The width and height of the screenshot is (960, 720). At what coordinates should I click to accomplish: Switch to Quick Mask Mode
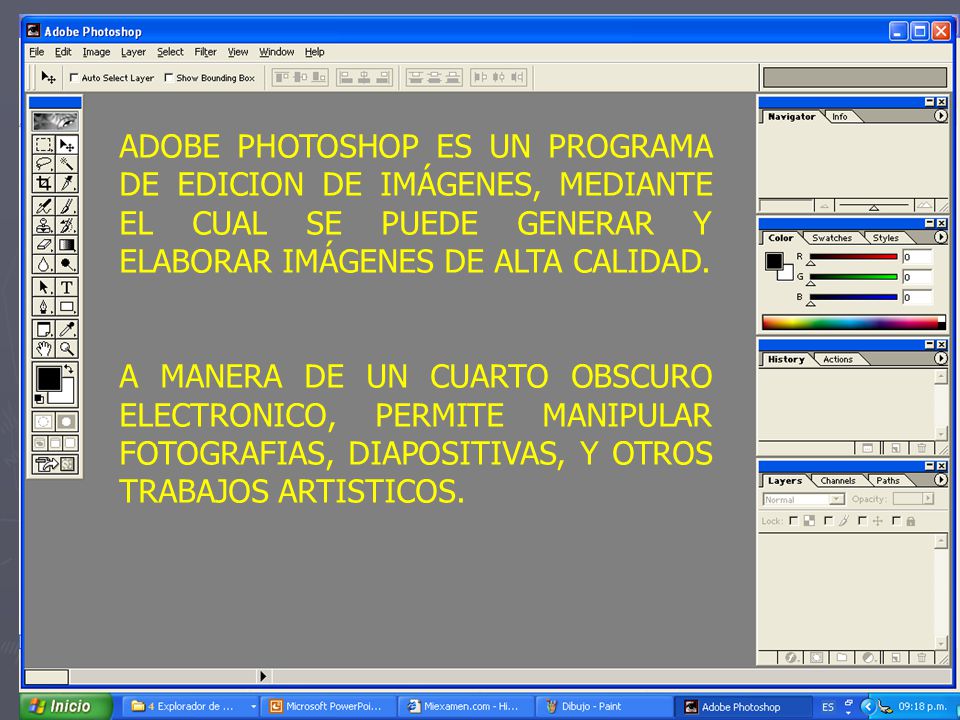(x=66, y=421)
